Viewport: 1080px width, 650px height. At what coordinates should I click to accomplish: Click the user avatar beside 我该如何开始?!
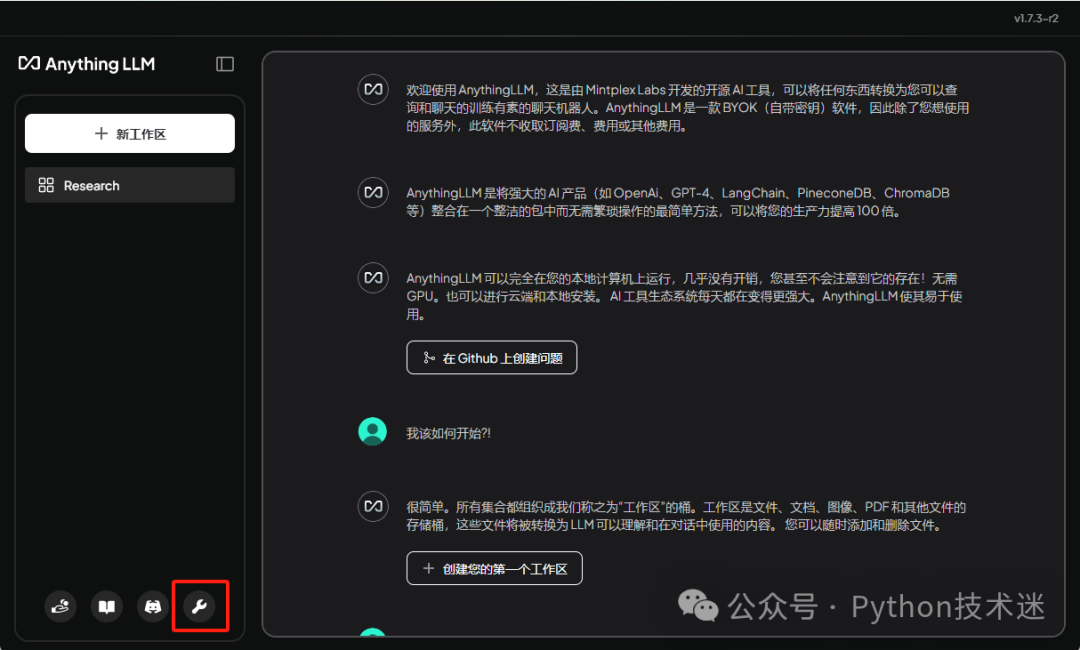click(x=373, y=432)
